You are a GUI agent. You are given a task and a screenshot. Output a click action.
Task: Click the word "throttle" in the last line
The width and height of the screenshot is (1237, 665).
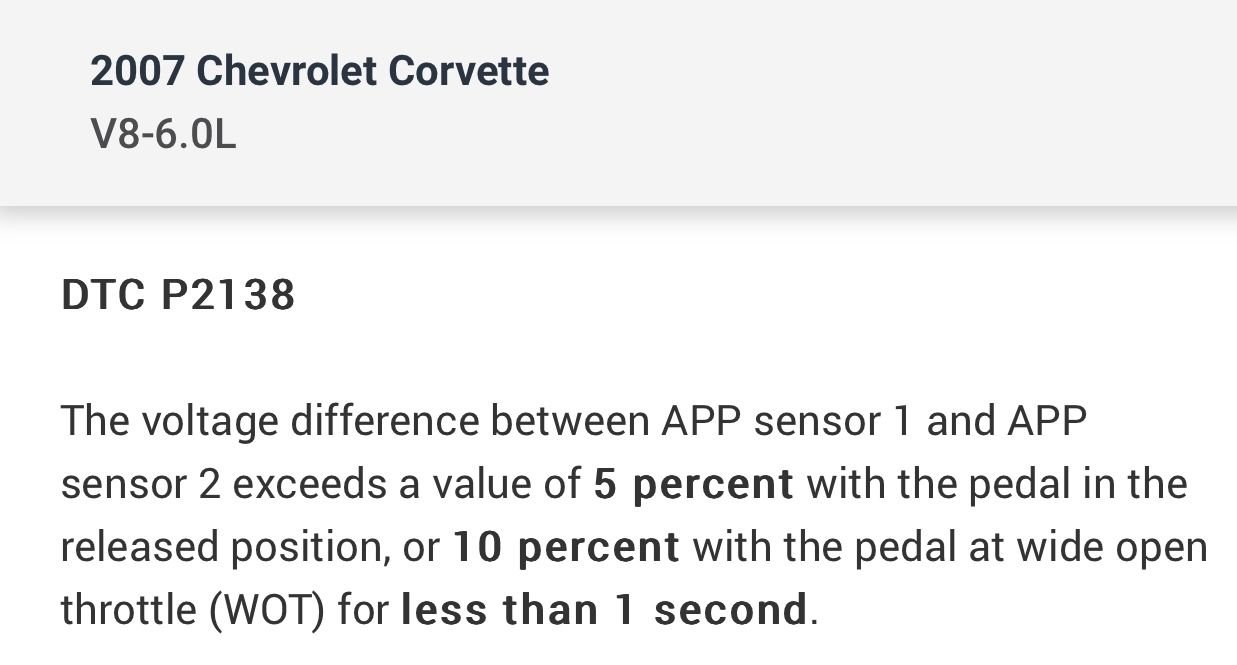click(128, 610)
